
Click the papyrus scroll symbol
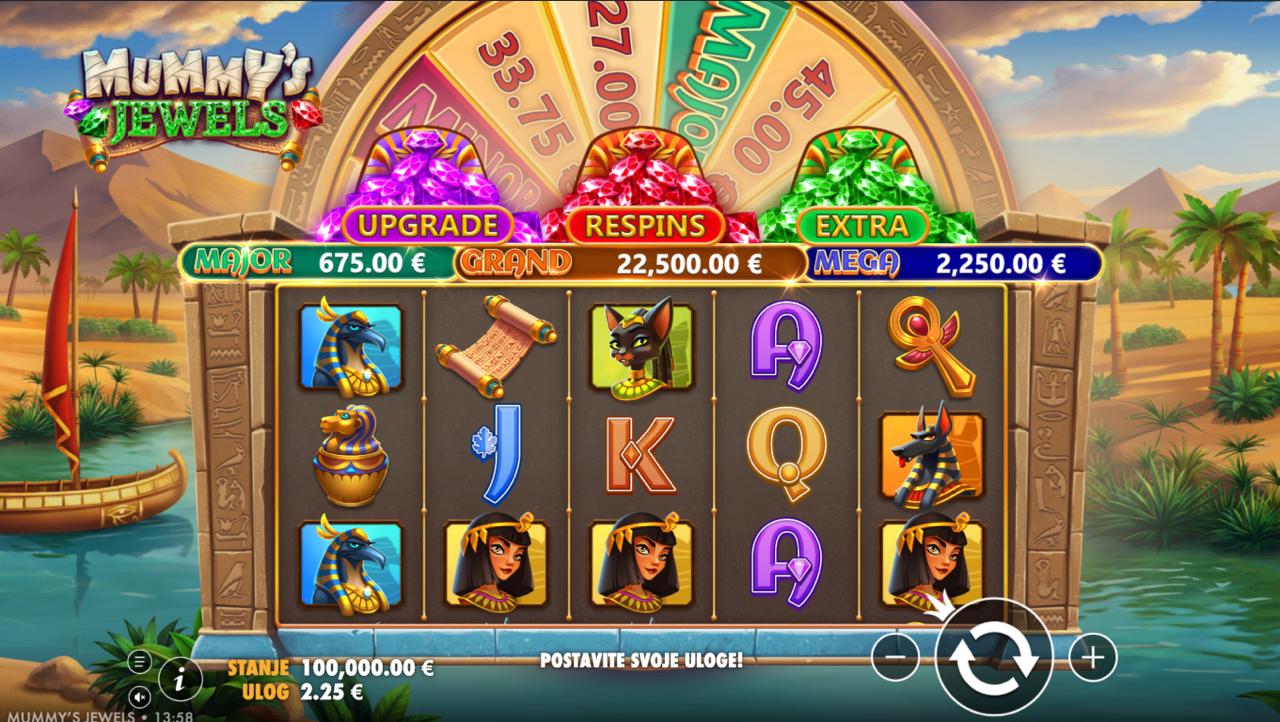coord(496,345)
